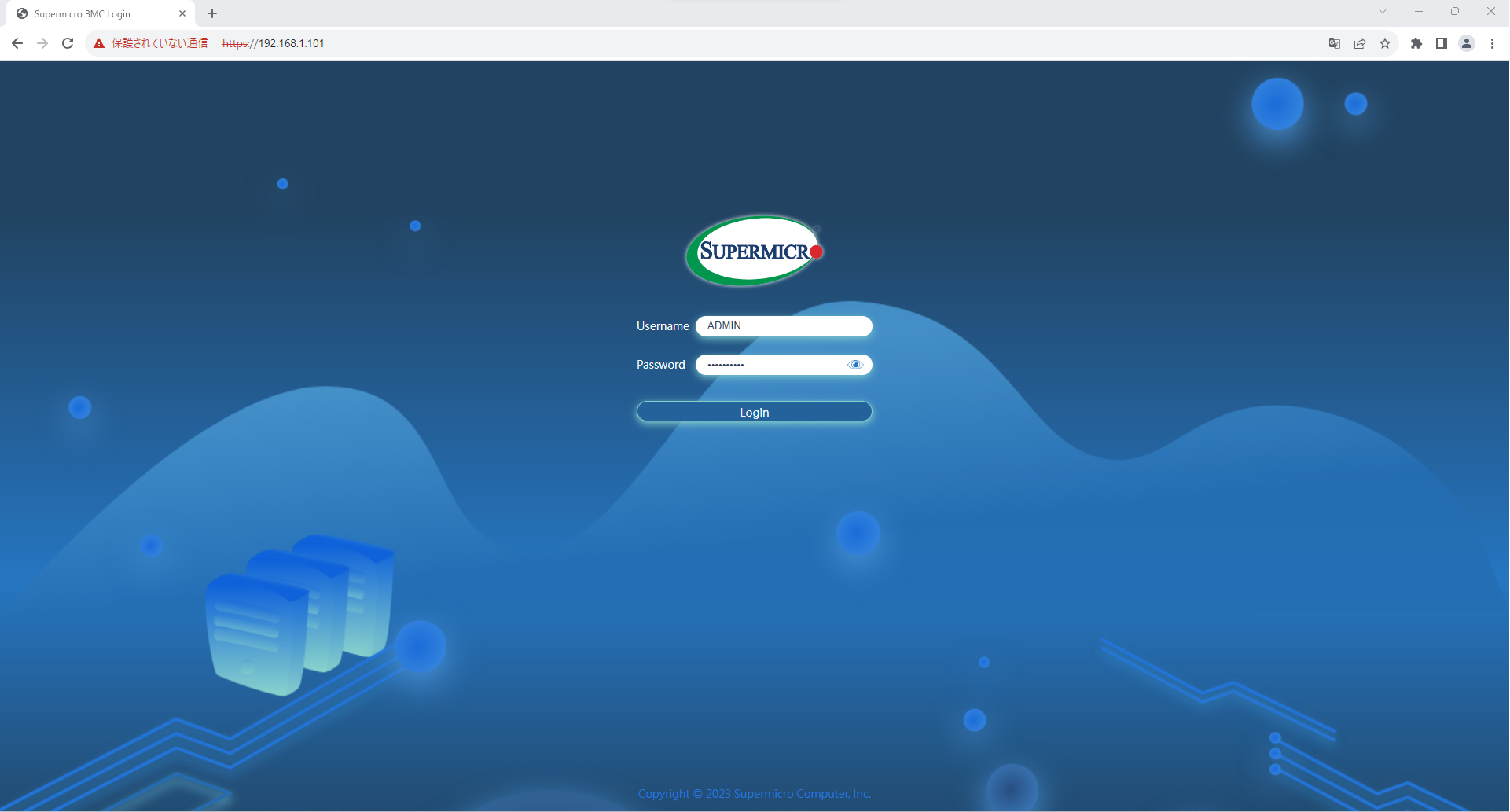
Task: Share this page via share icon
Action: (1360, 43)
